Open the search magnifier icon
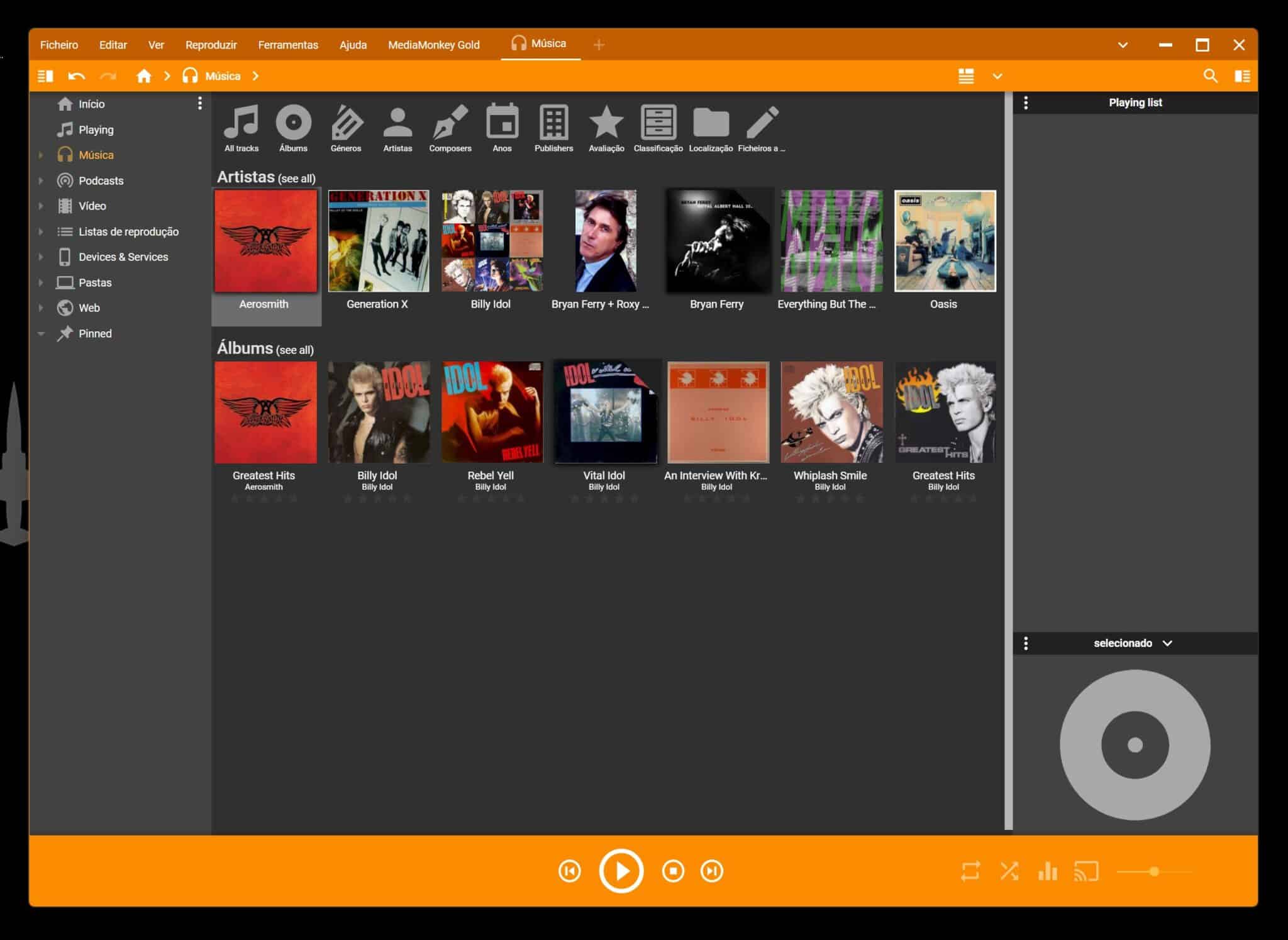 (x=1211, y=75)
